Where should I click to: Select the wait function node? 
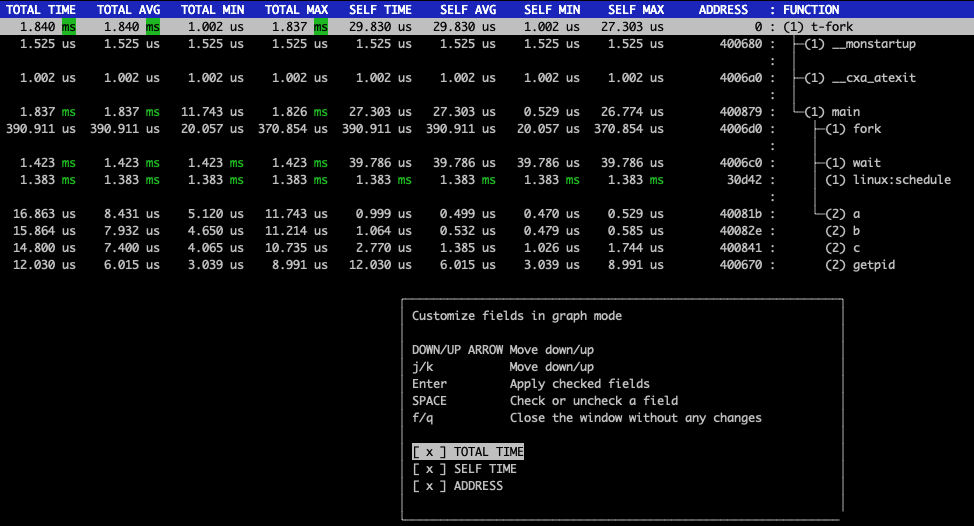[x=853, y=163]
